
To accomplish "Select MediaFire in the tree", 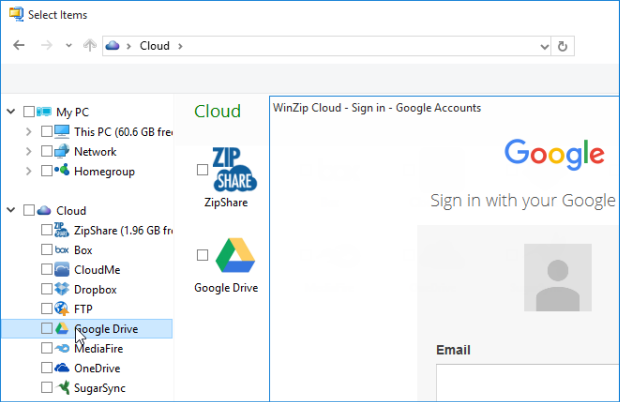I will [99, 348].
